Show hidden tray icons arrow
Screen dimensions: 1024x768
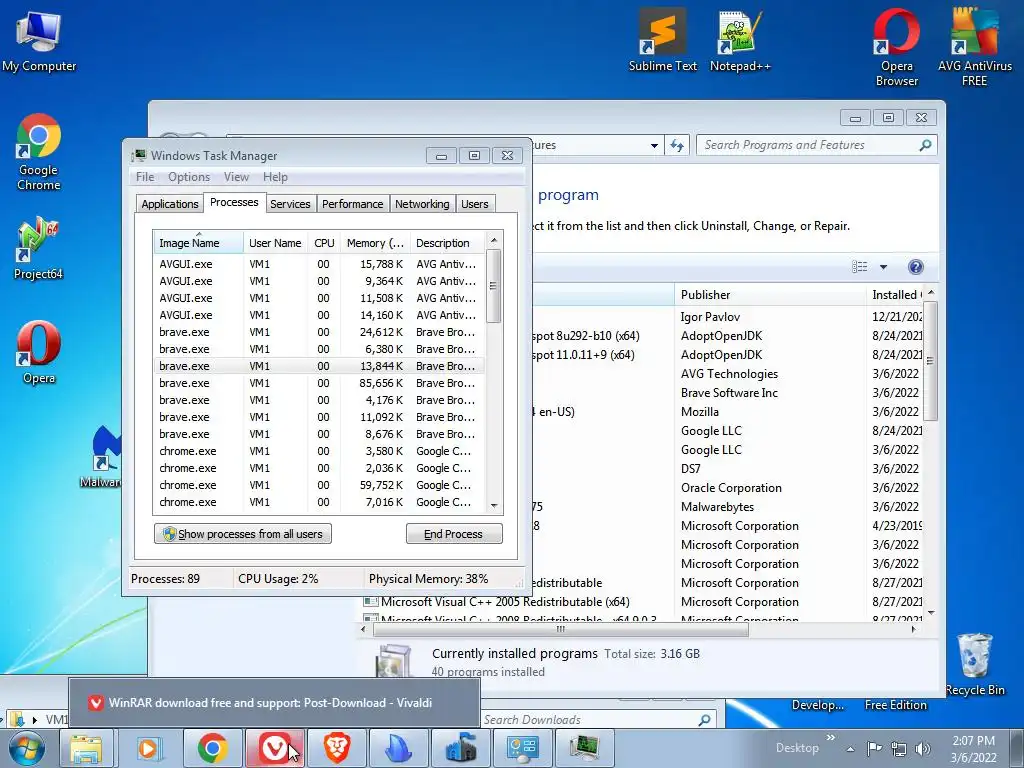tap(850, 749)
